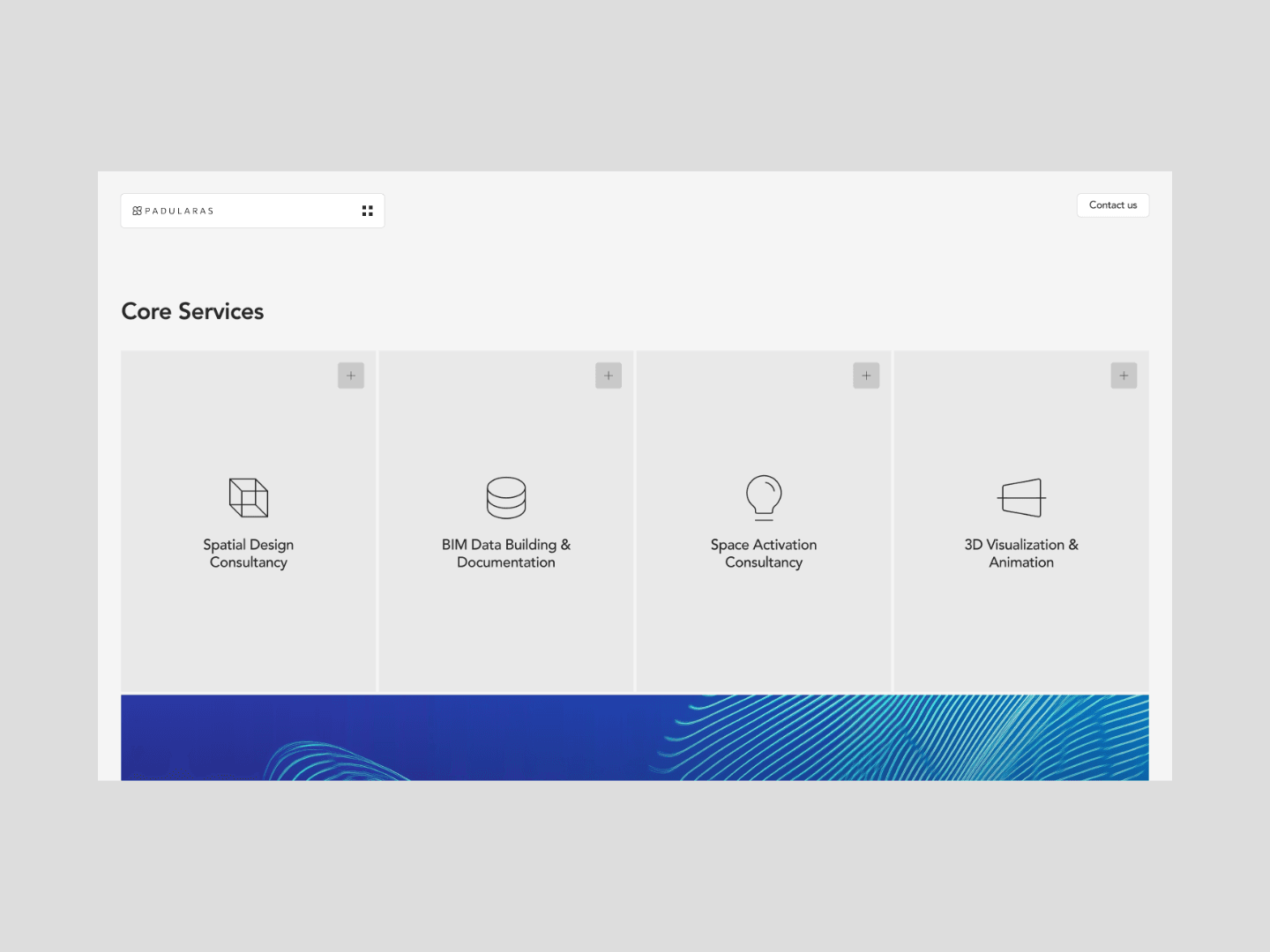Image resolution: width=1270 pixels, height=952 pixels.
Task: Click the blue wave banner image
Action: (635, 738)
